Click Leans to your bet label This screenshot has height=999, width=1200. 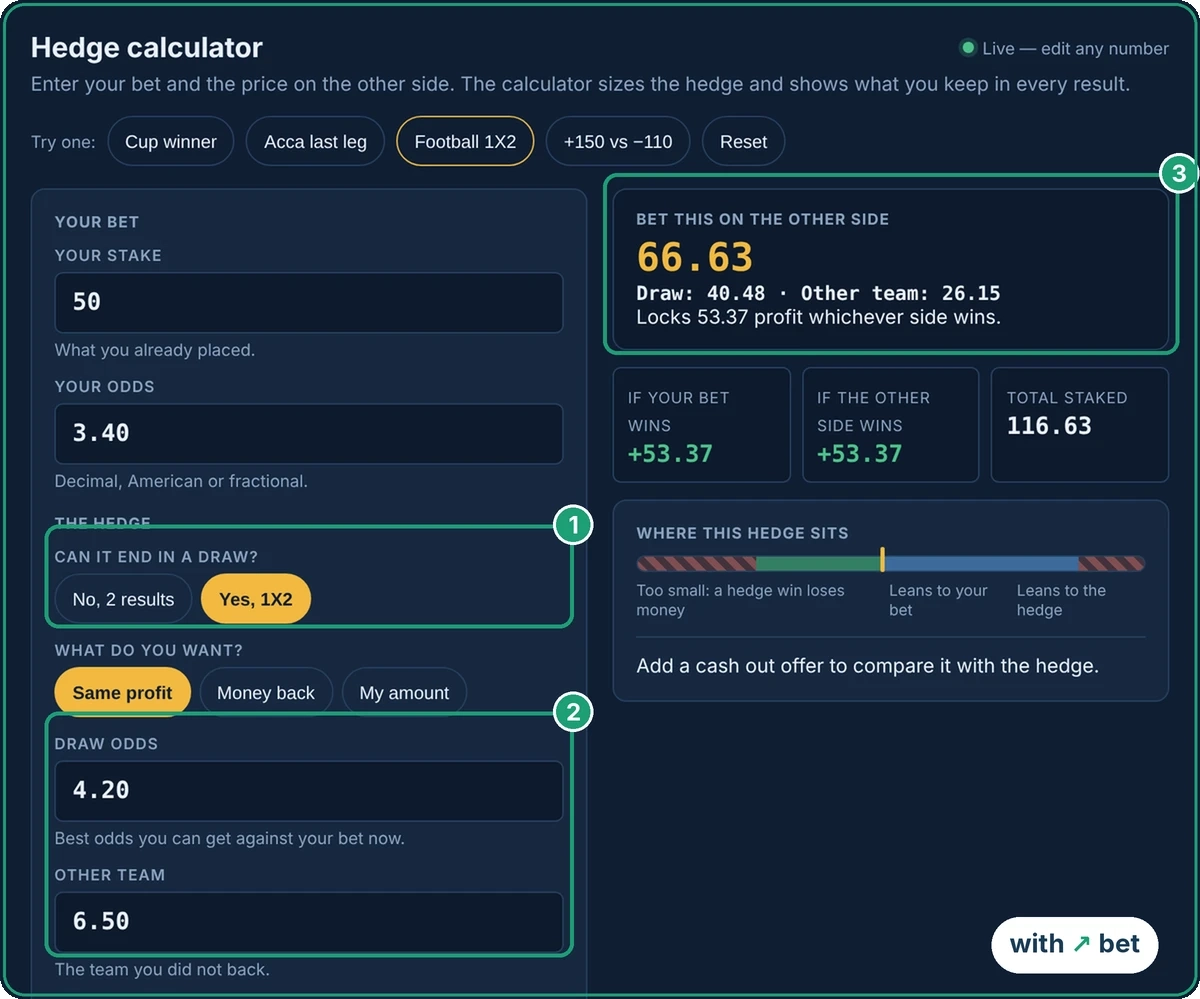[938, 600]
